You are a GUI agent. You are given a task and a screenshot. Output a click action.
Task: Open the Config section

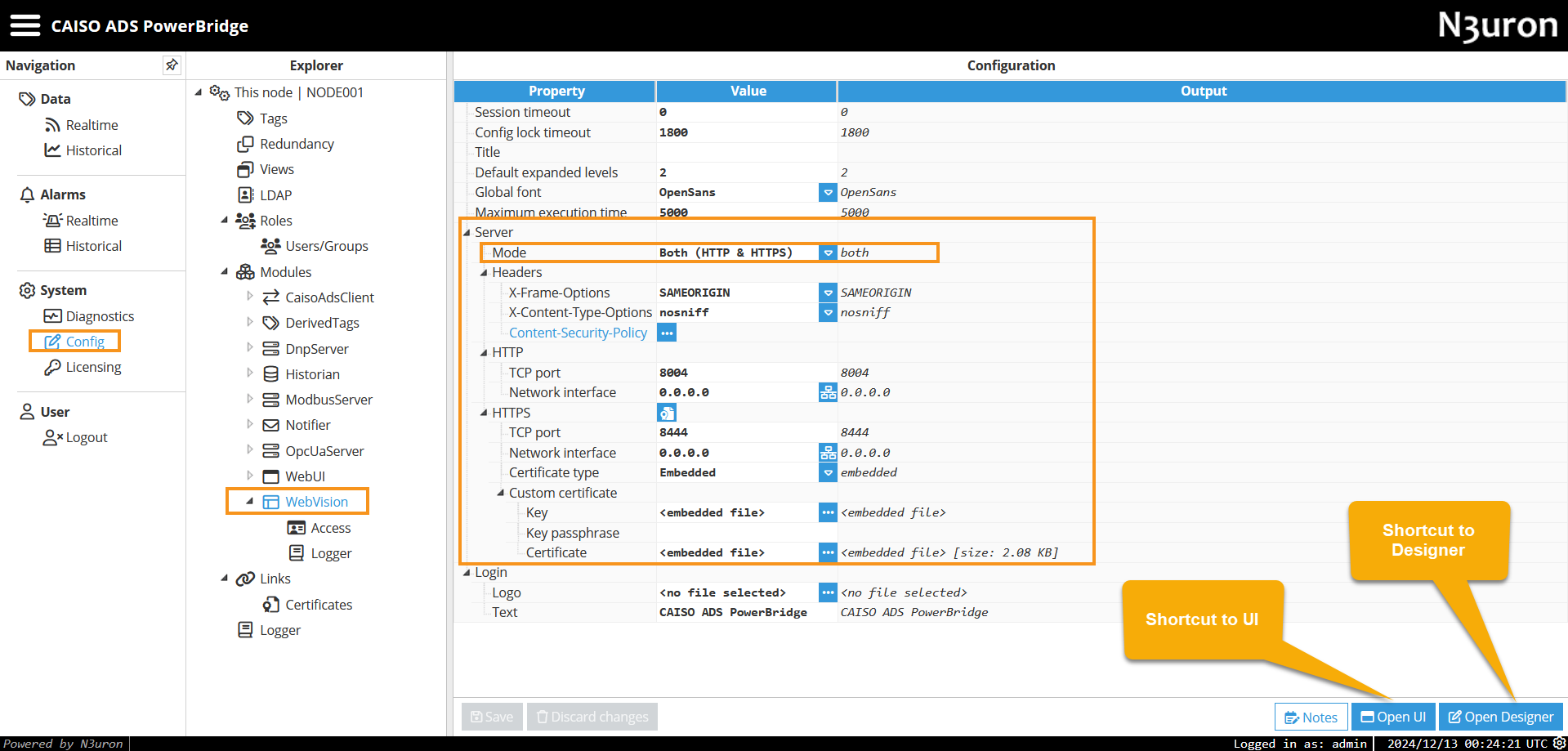click(x=74, y=342)
